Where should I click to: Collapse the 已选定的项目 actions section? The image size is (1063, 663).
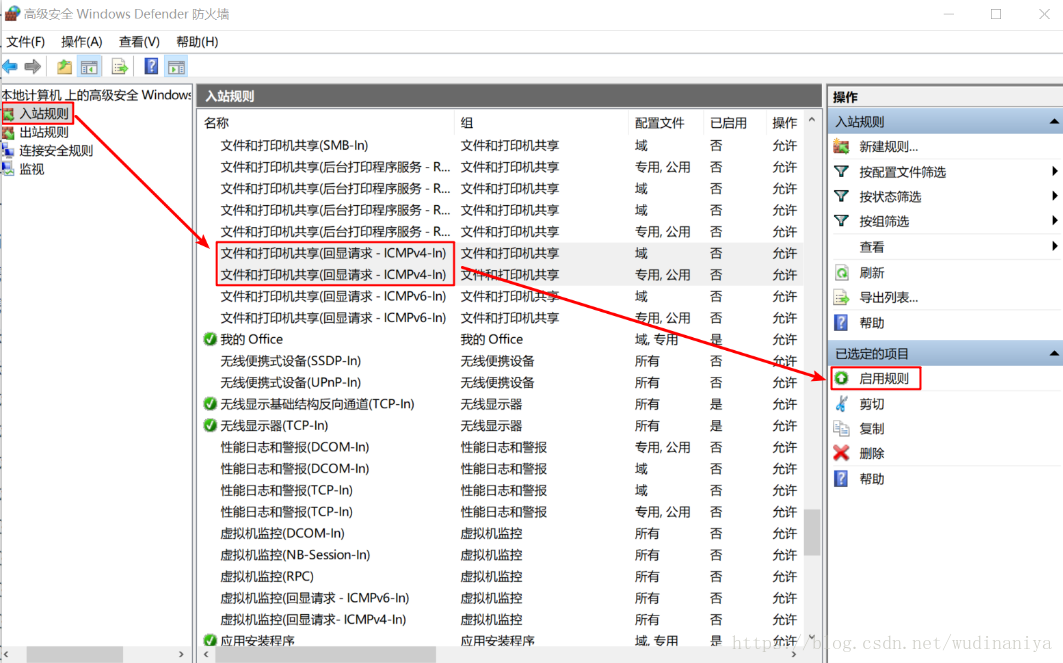1054,353
